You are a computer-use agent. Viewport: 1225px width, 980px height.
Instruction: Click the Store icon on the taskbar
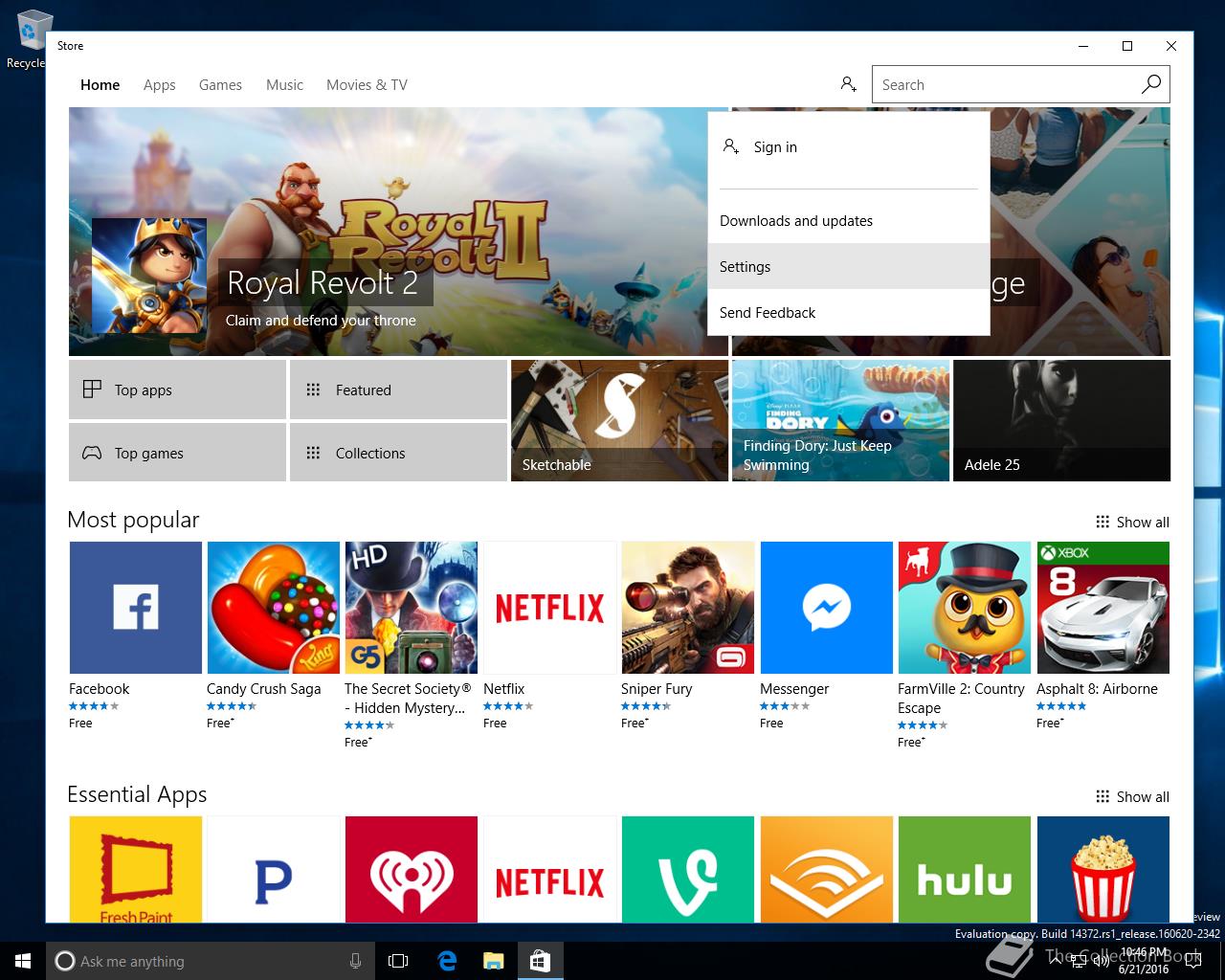tap(540, 961)
